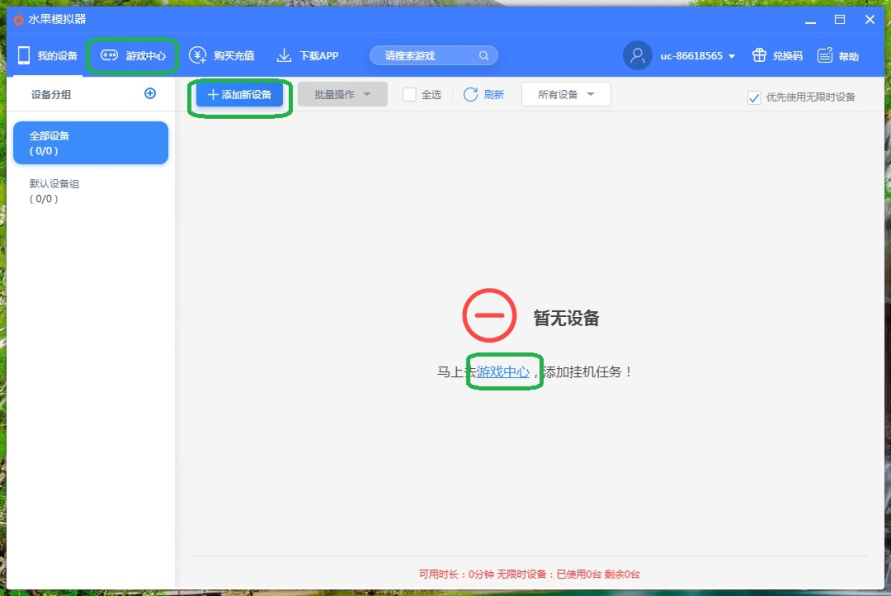Viewport: 891px width, 596px height.
Task: Click the user avatar icon
Action: pos(638,56)
